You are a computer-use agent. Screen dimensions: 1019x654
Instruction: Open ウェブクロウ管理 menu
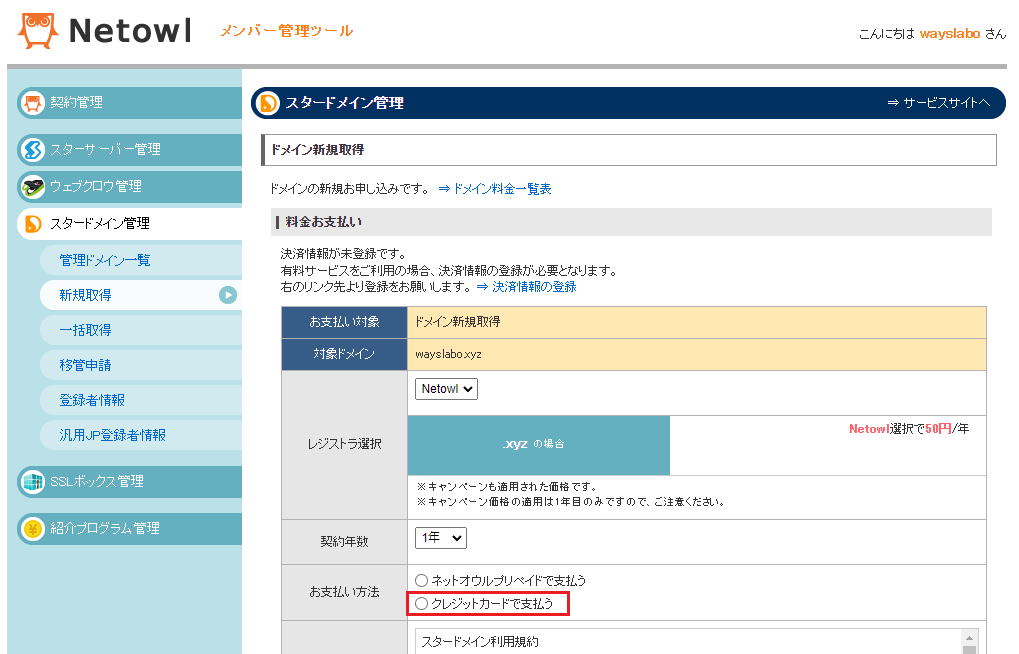pyautogui.click(x=129, y=187)
